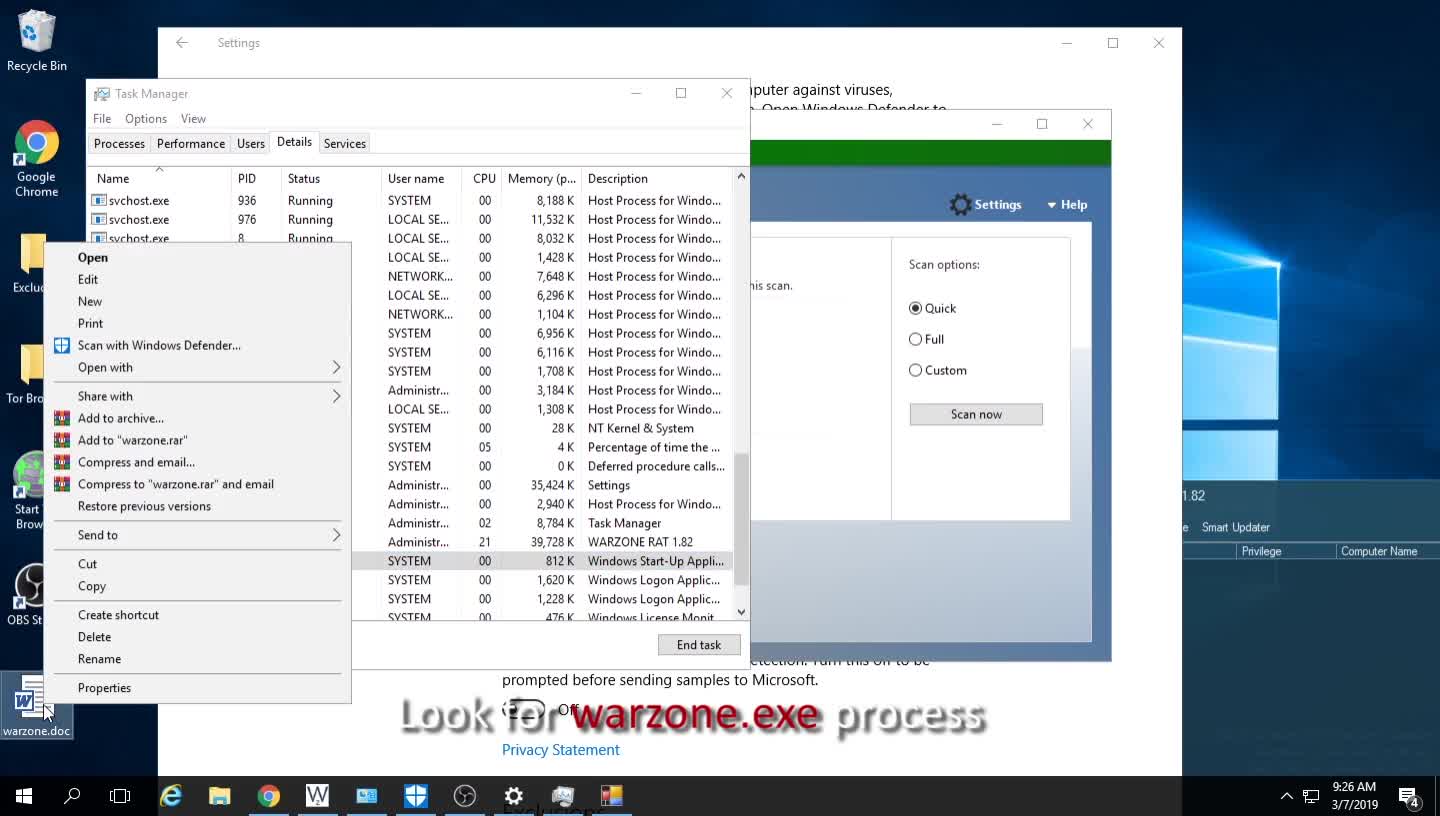Screen dimensions: 1440x816
Task: Switch to the Performance tab
Action: point(191,144)
